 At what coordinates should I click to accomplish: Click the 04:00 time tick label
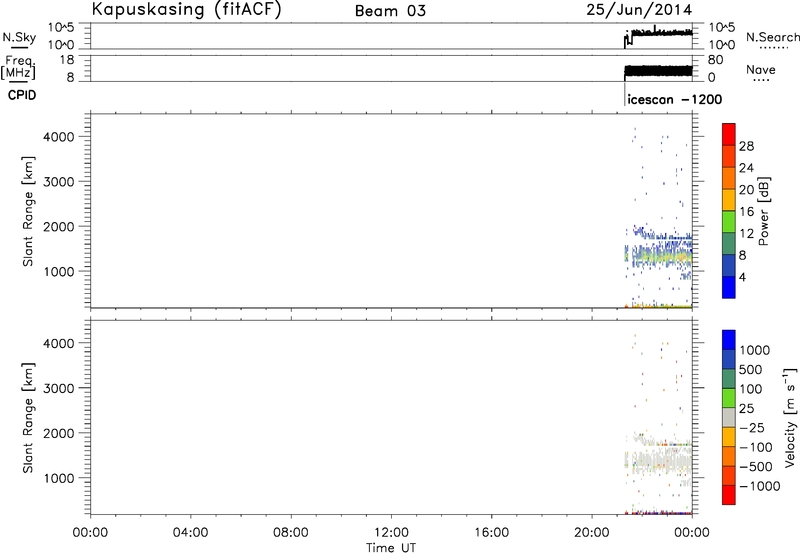(190, 533)
